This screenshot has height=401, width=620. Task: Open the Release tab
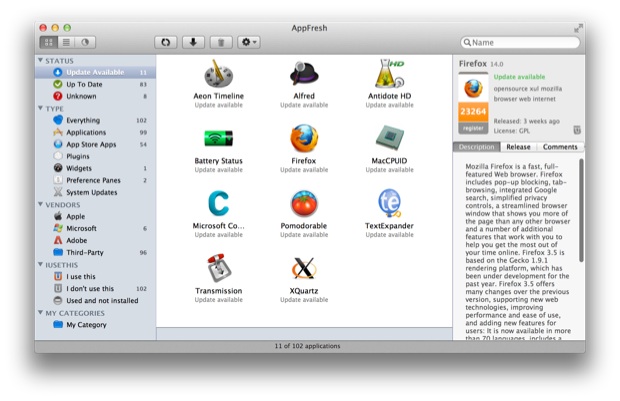(x=518, y=147)
